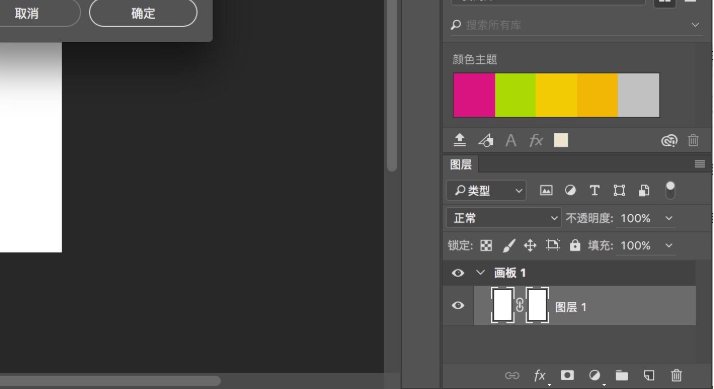This screenshot has height=389, width=714.
Task: Click the canvas vertical scrollbar
Action: pos(392,86)
